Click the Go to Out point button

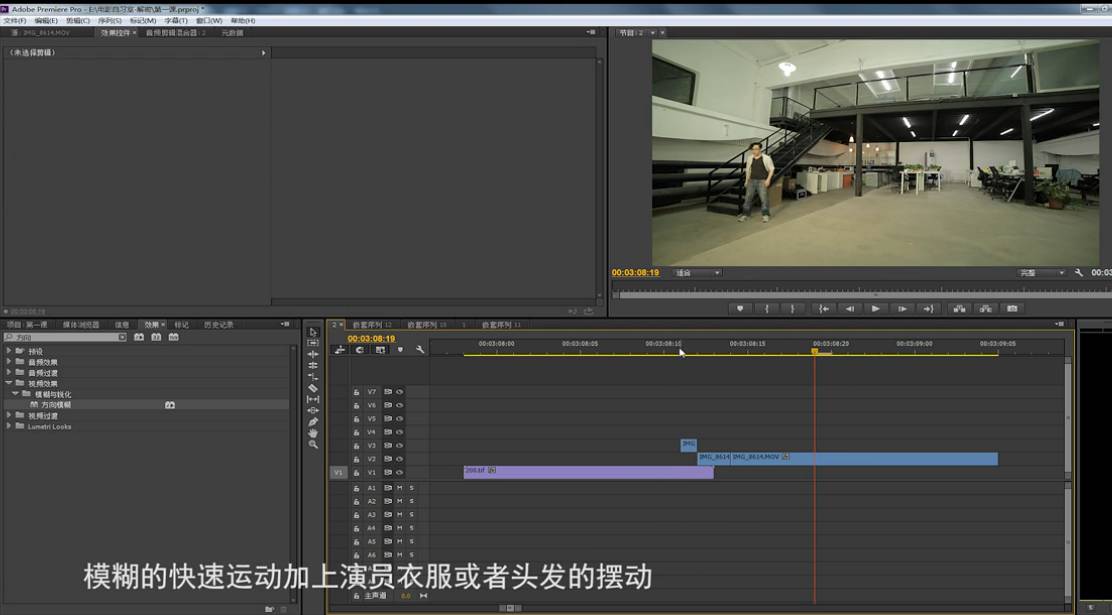(x=928, y=309)
